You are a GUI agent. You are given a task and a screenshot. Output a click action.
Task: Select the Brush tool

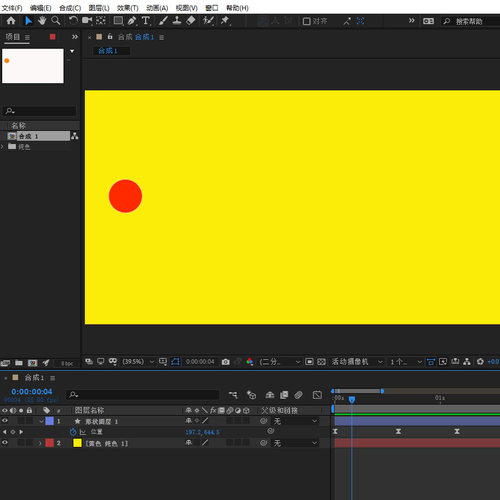pos(163,21)
